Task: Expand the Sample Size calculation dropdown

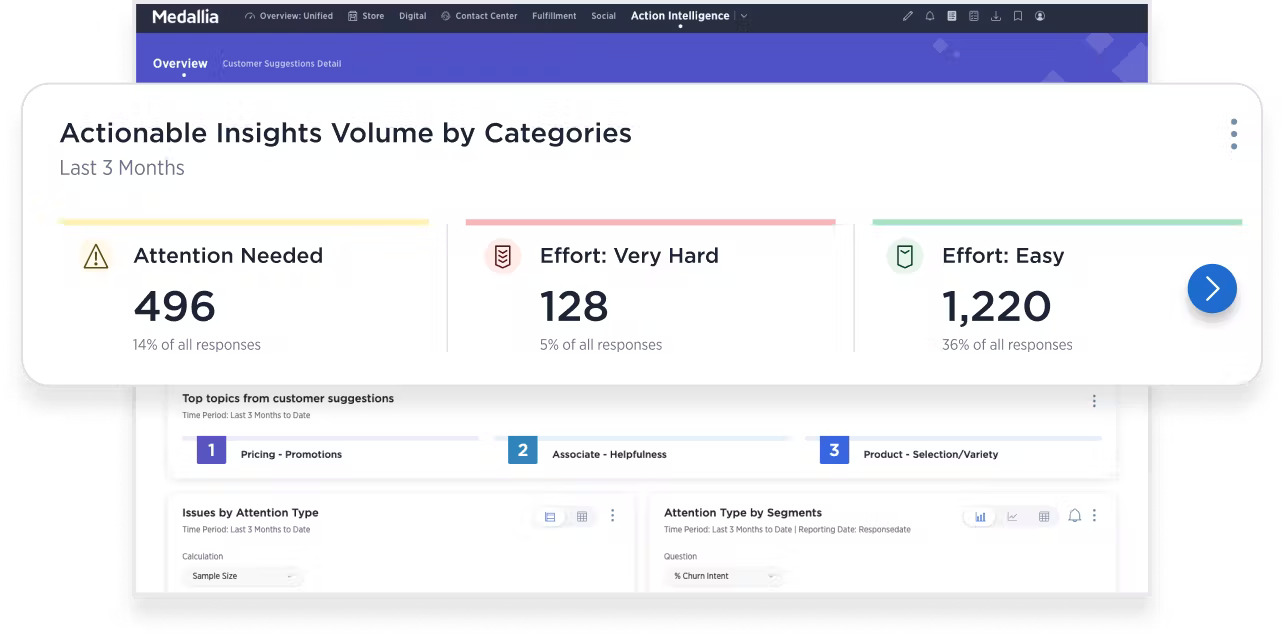Action: [x=242, y=576]
